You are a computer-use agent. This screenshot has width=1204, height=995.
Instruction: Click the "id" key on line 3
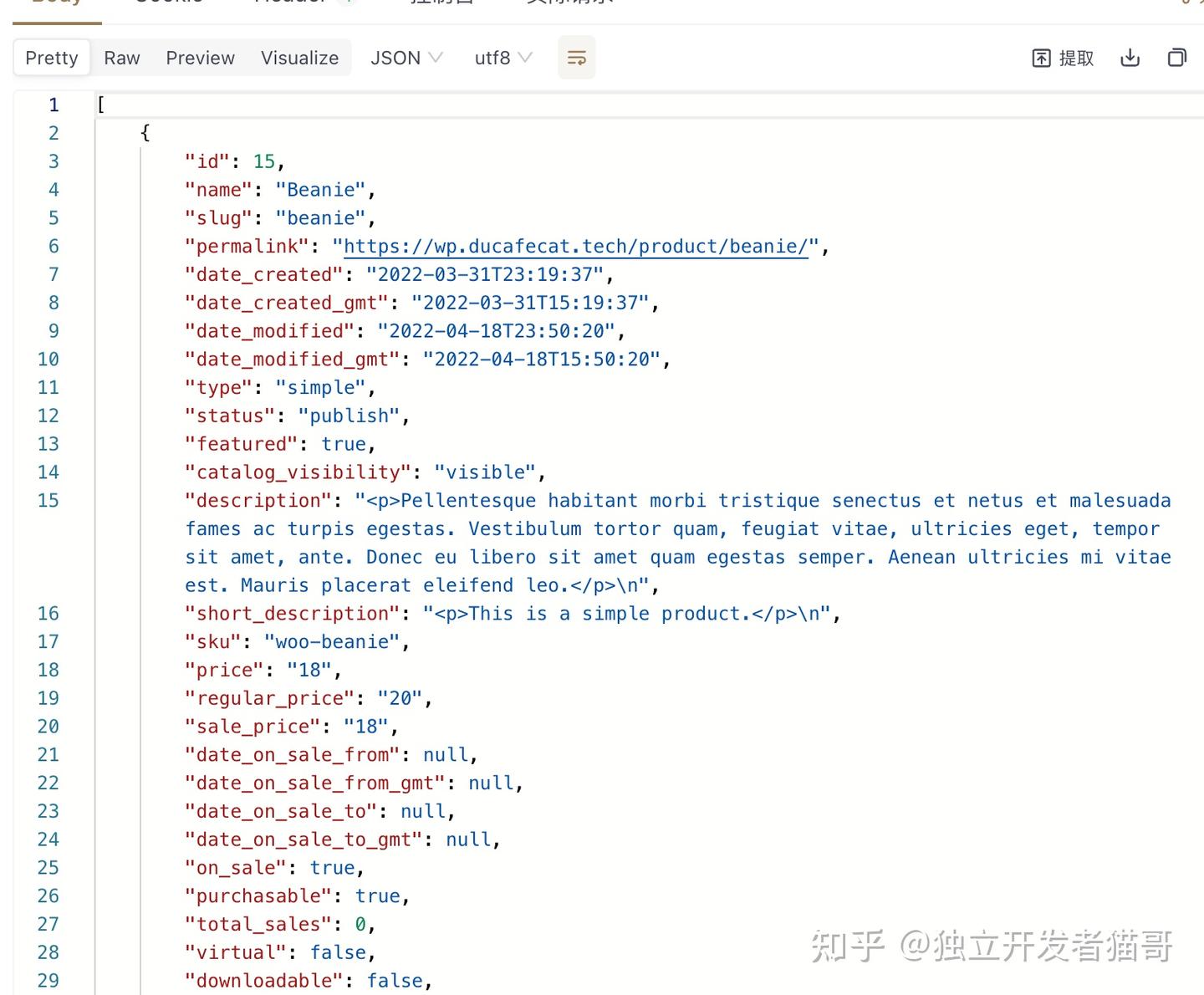207,161
